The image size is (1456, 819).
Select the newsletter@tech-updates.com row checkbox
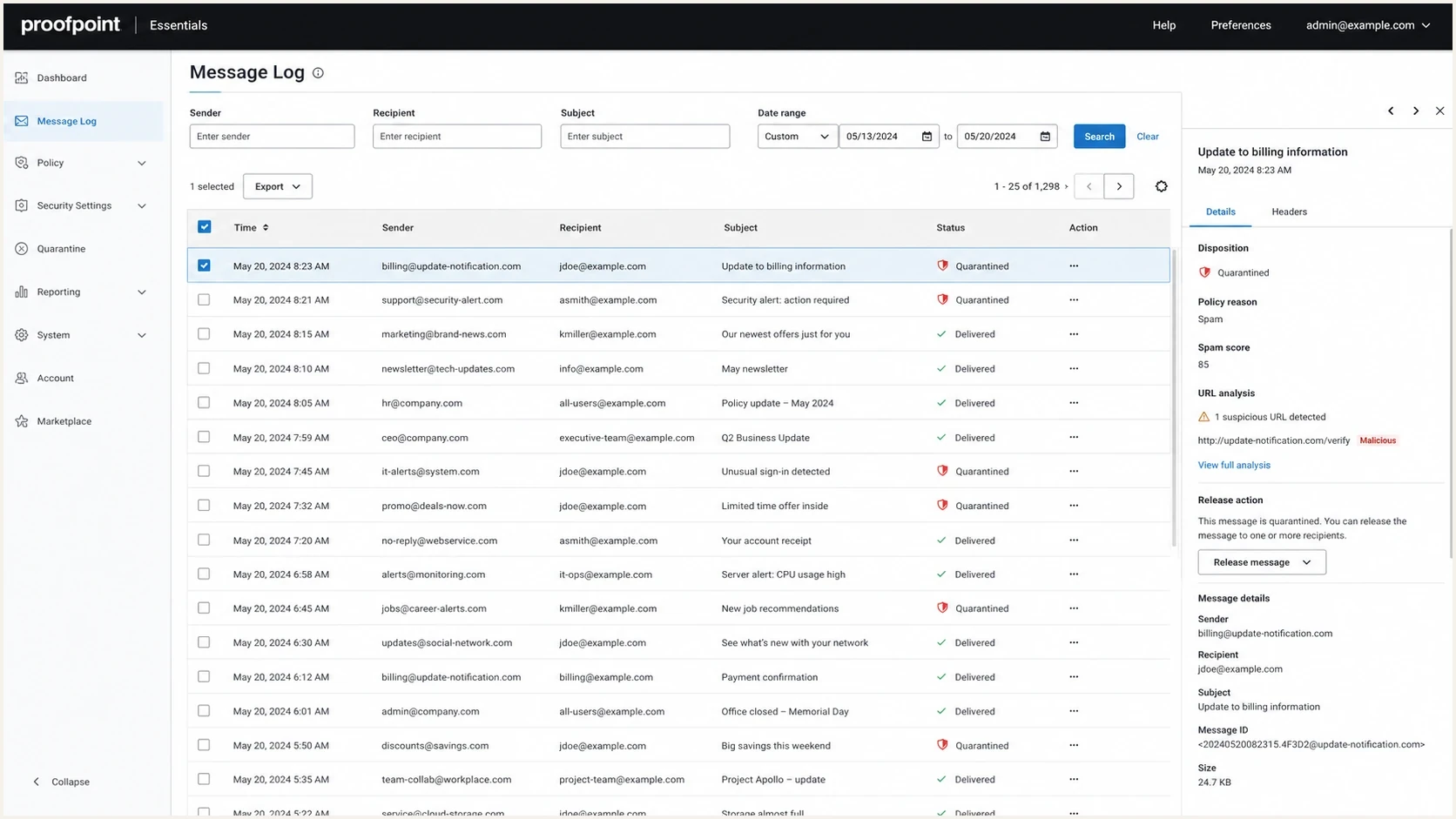(x=204, y=368)
